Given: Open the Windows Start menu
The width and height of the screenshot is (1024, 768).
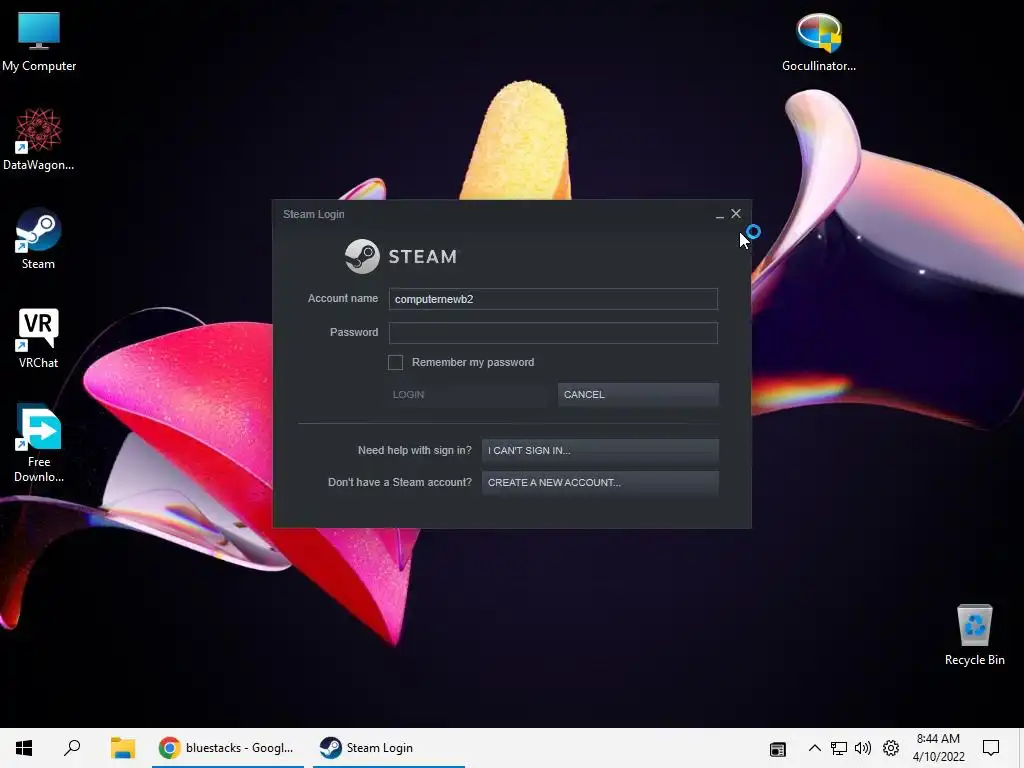Looking at the screenshot, I should pyautogui.click(x=24, y=748).
